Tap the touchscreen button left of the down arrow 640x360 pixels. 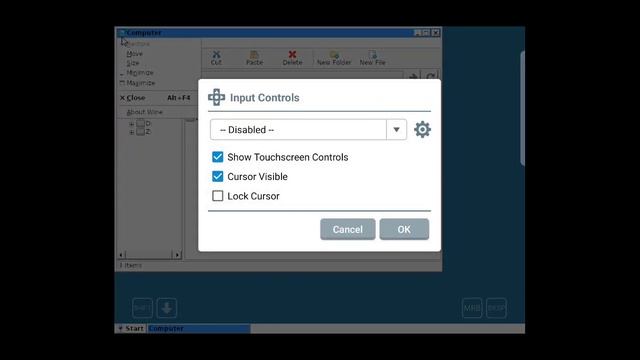142,308
